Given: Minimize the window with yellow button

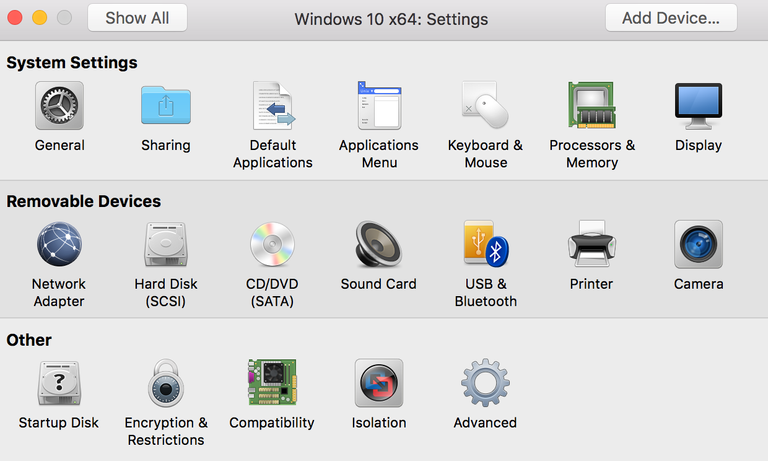Looking at the screenshot, I should coord(40,18).
